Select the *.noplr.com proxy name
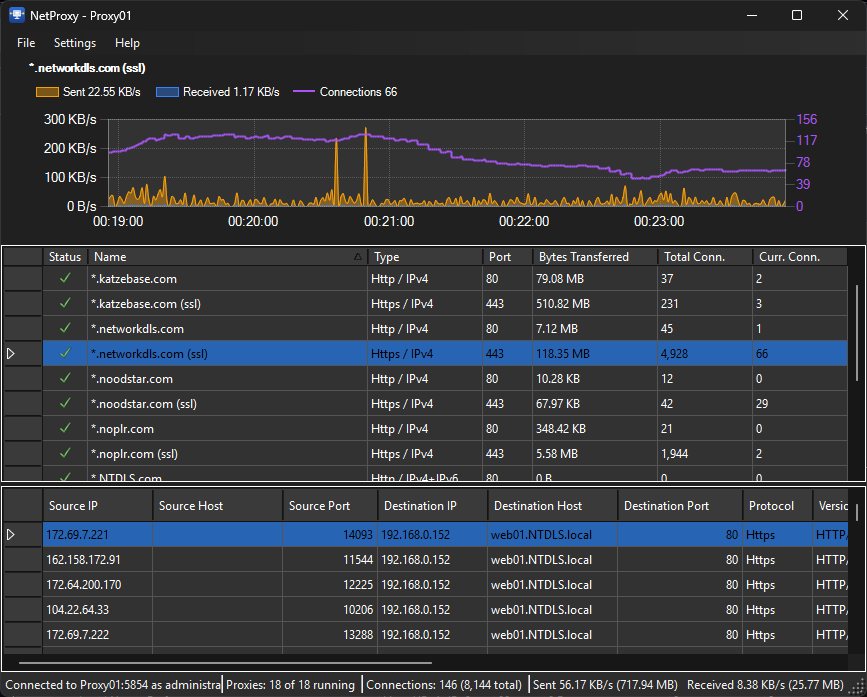Screen dimensions: 867x697 (x=122, y=429)
